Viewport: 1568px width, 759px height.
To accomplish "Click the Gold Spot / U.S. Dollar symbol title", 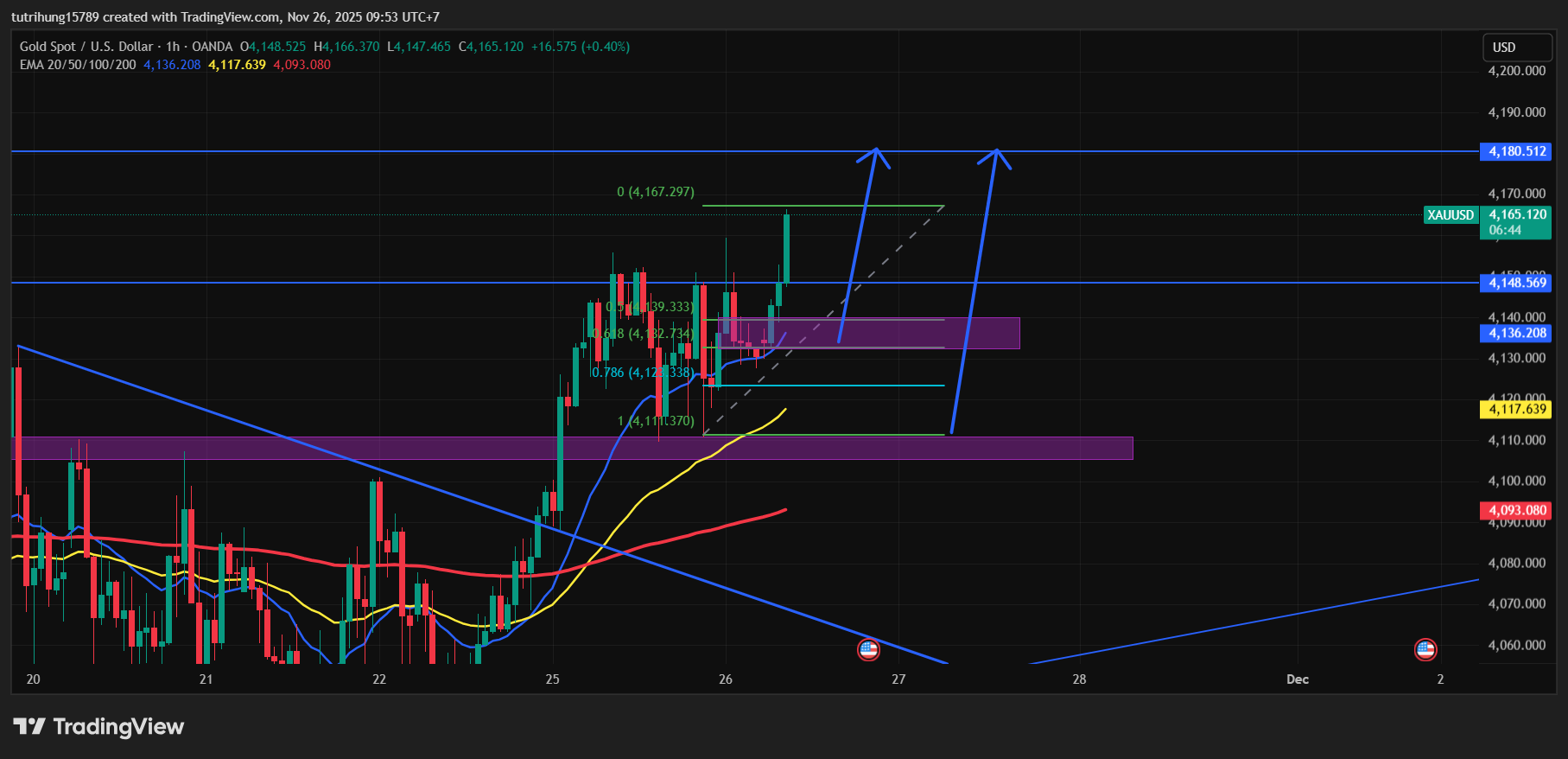I will coord(86,47).
